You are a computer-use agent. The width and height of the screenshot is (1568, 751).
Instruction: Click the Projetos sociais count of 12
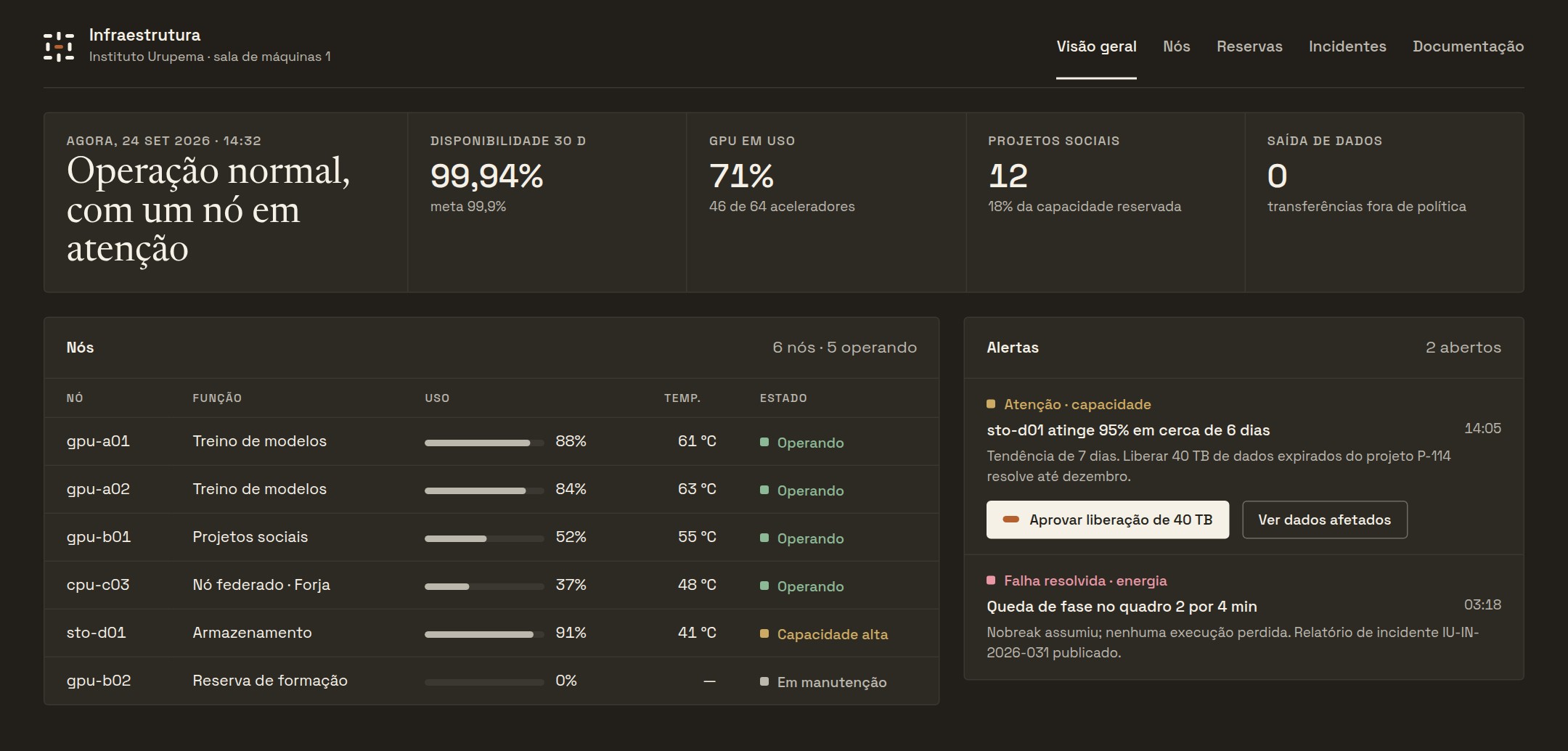(1008, 176)
